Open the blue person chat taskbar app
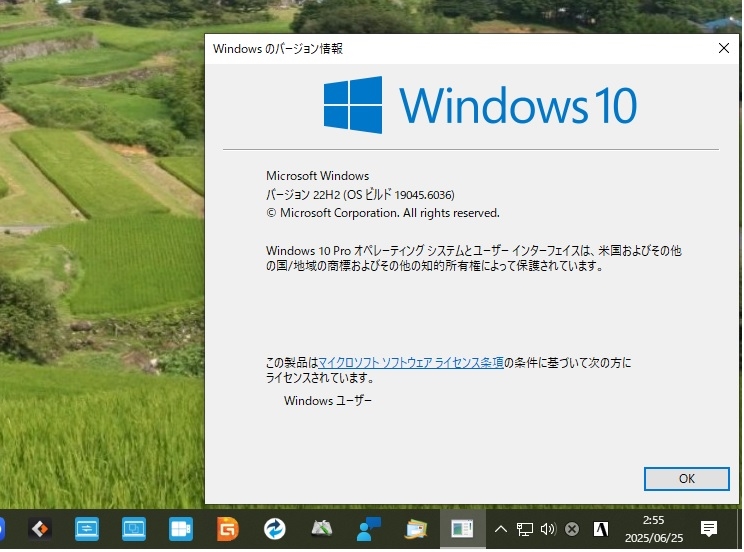Viewport: 744px width, 552px height. pyautogui.click(x=369, y=528)
